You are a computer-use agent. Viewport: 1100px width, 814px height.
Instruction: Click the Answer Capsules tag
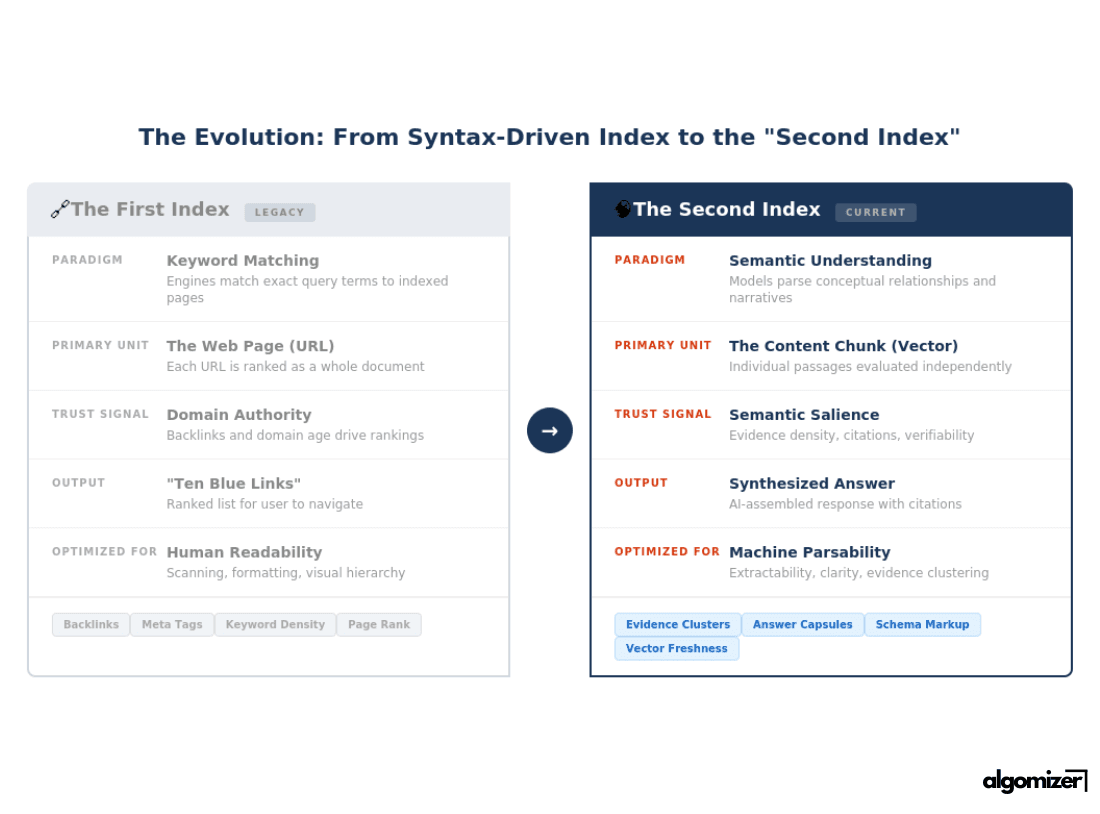coord(803,625)
